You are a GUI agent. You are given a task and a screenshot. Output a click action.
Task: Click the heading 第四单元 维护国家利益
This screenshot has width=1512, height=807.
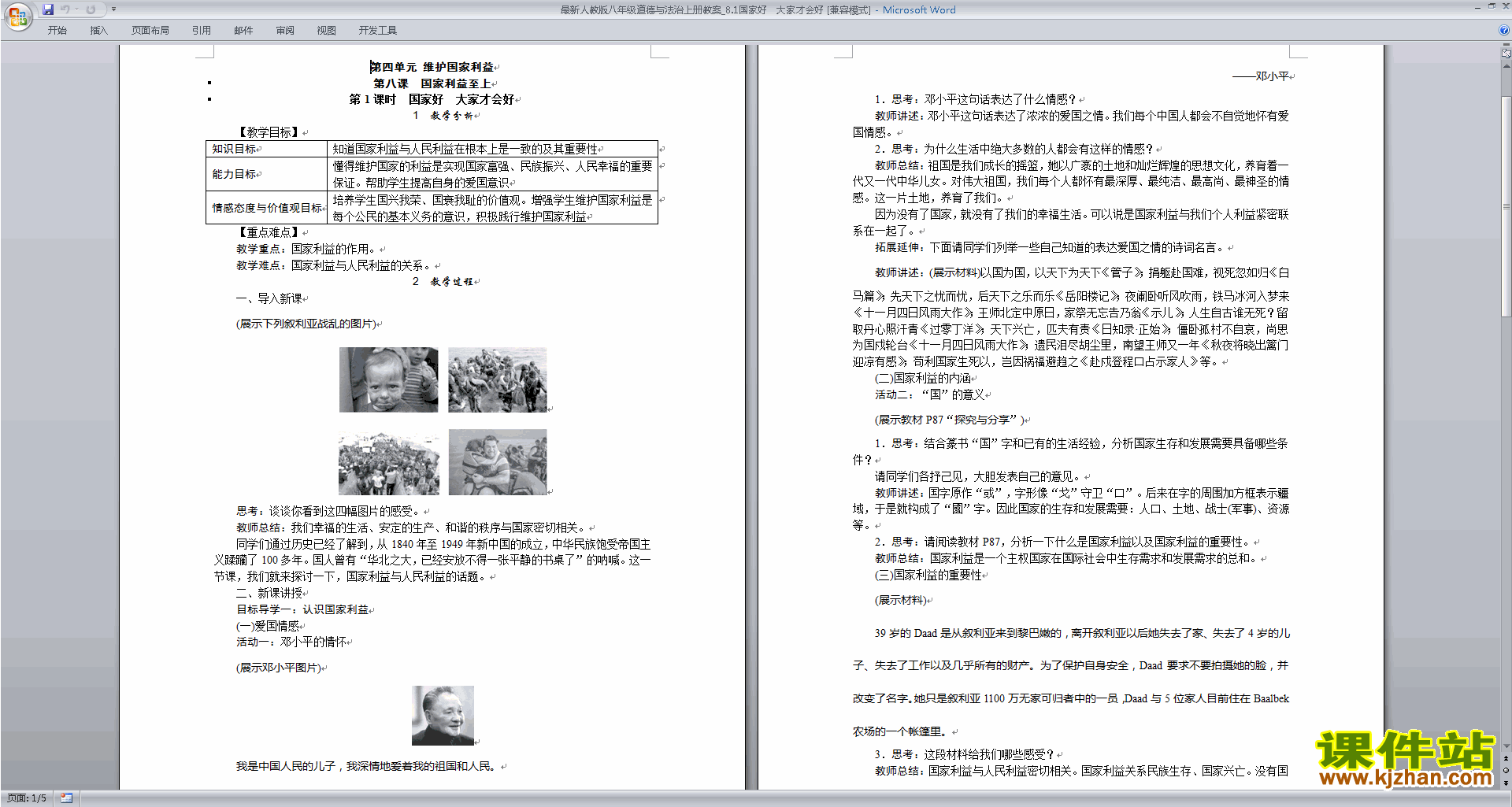(x=432, y=67)
